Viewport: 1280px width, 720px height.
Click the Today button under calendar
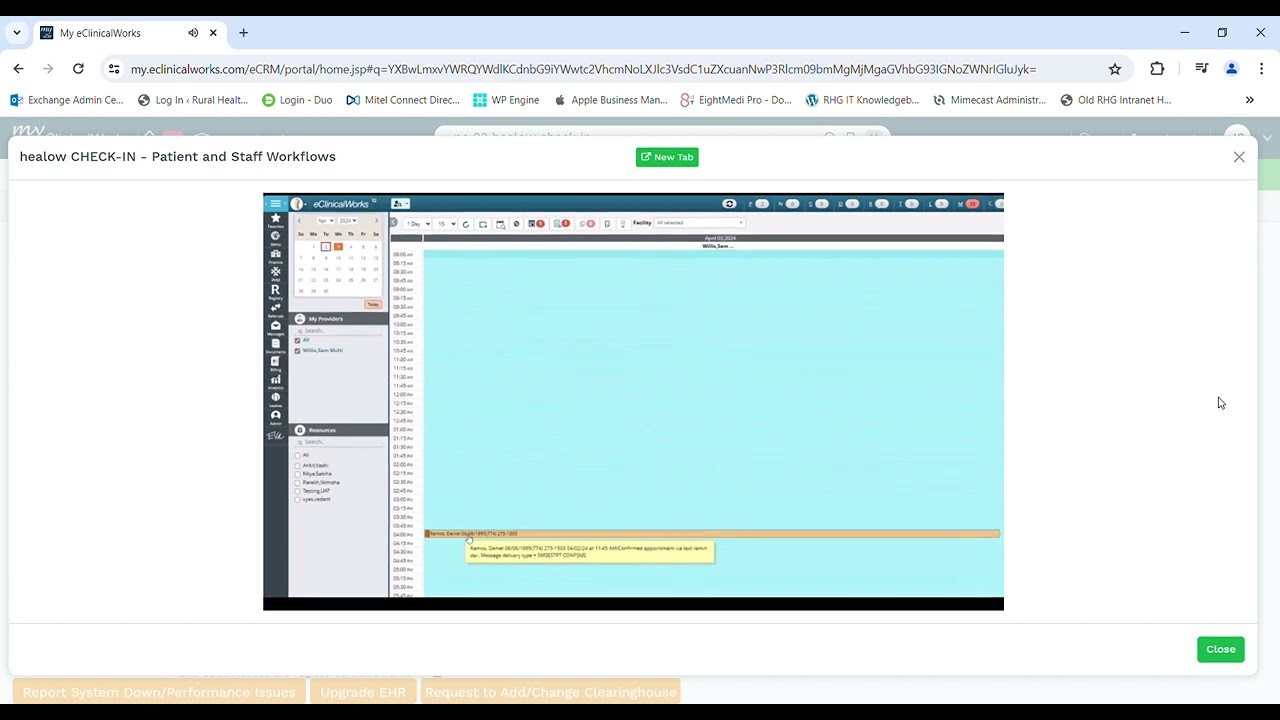tap(373, 304)
